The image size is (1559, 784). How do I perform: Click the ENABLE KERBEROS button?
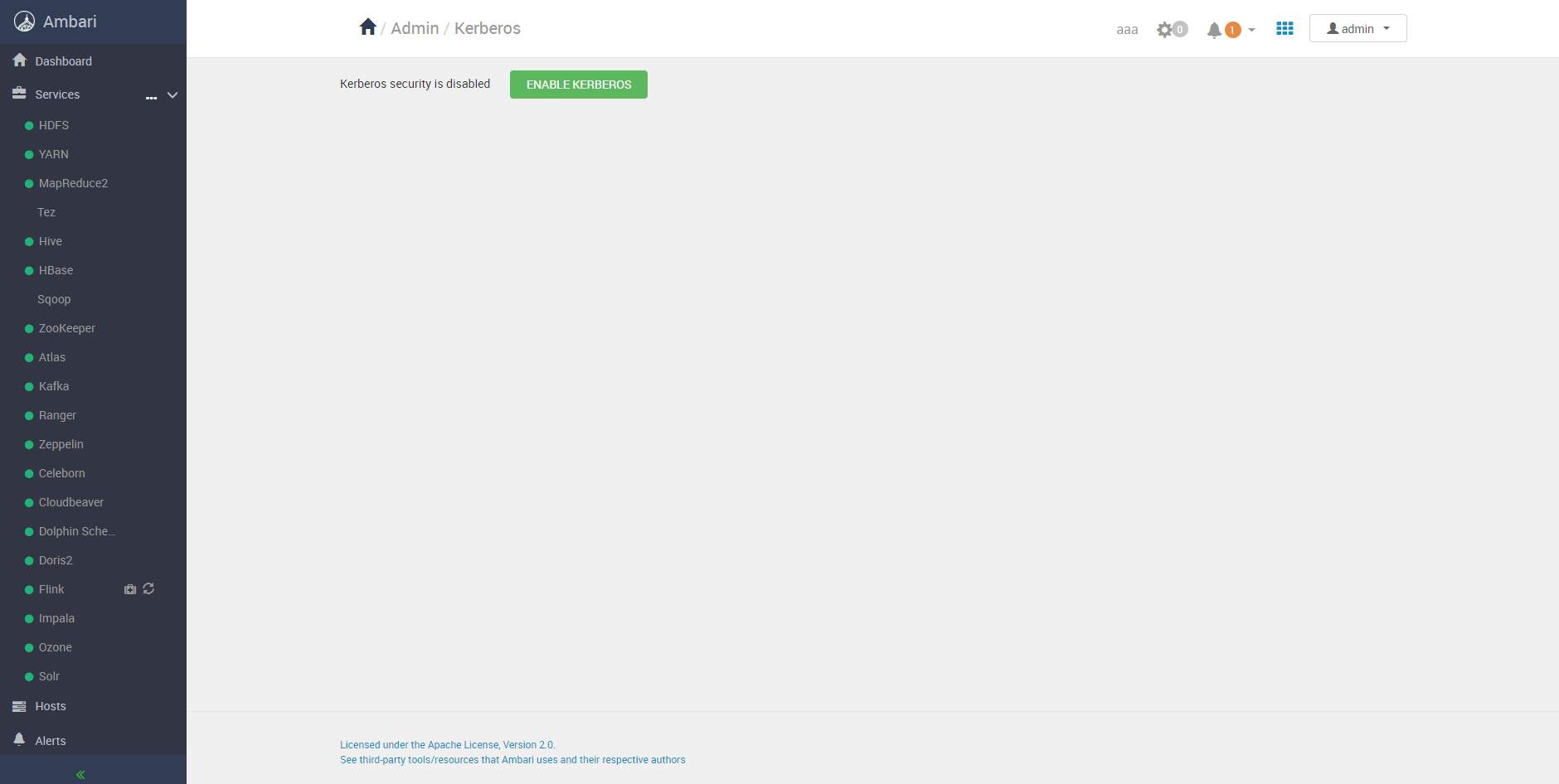pos(579,85)
